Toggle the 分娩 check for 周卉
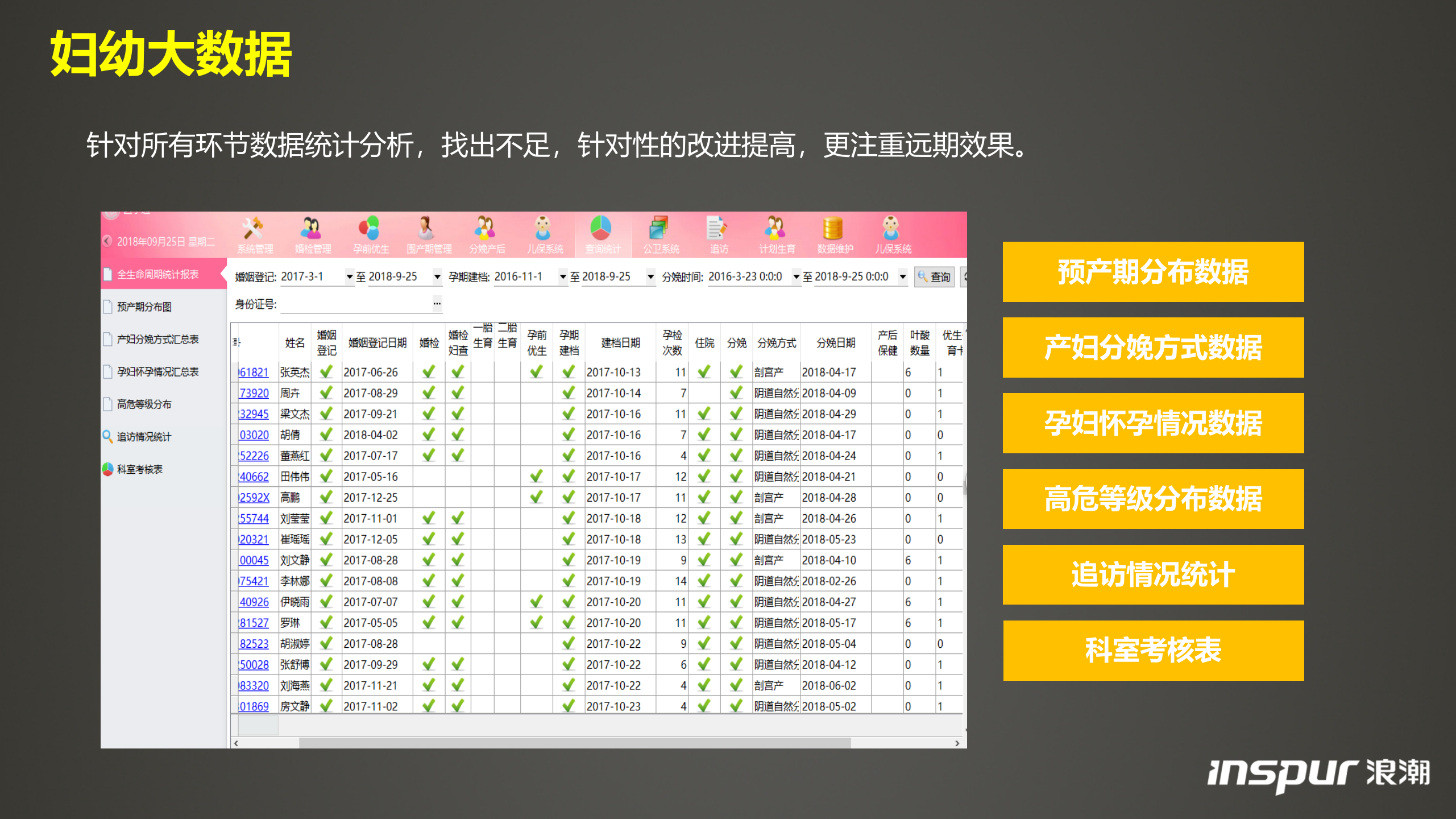 [736, 392]
